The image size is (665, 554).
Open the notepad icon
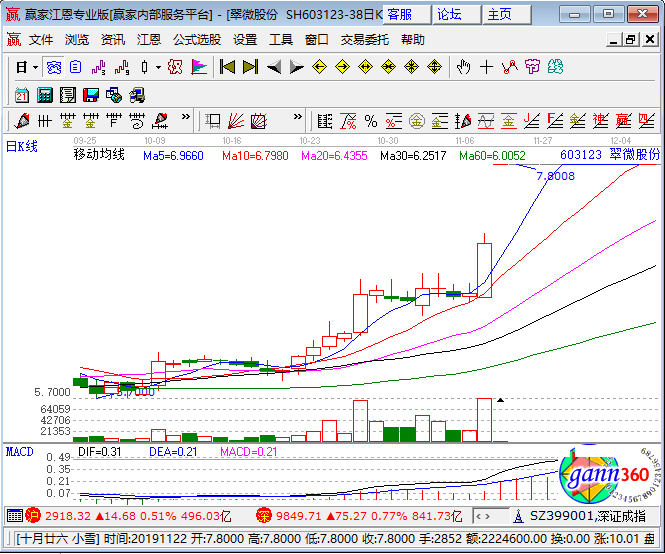68,95
